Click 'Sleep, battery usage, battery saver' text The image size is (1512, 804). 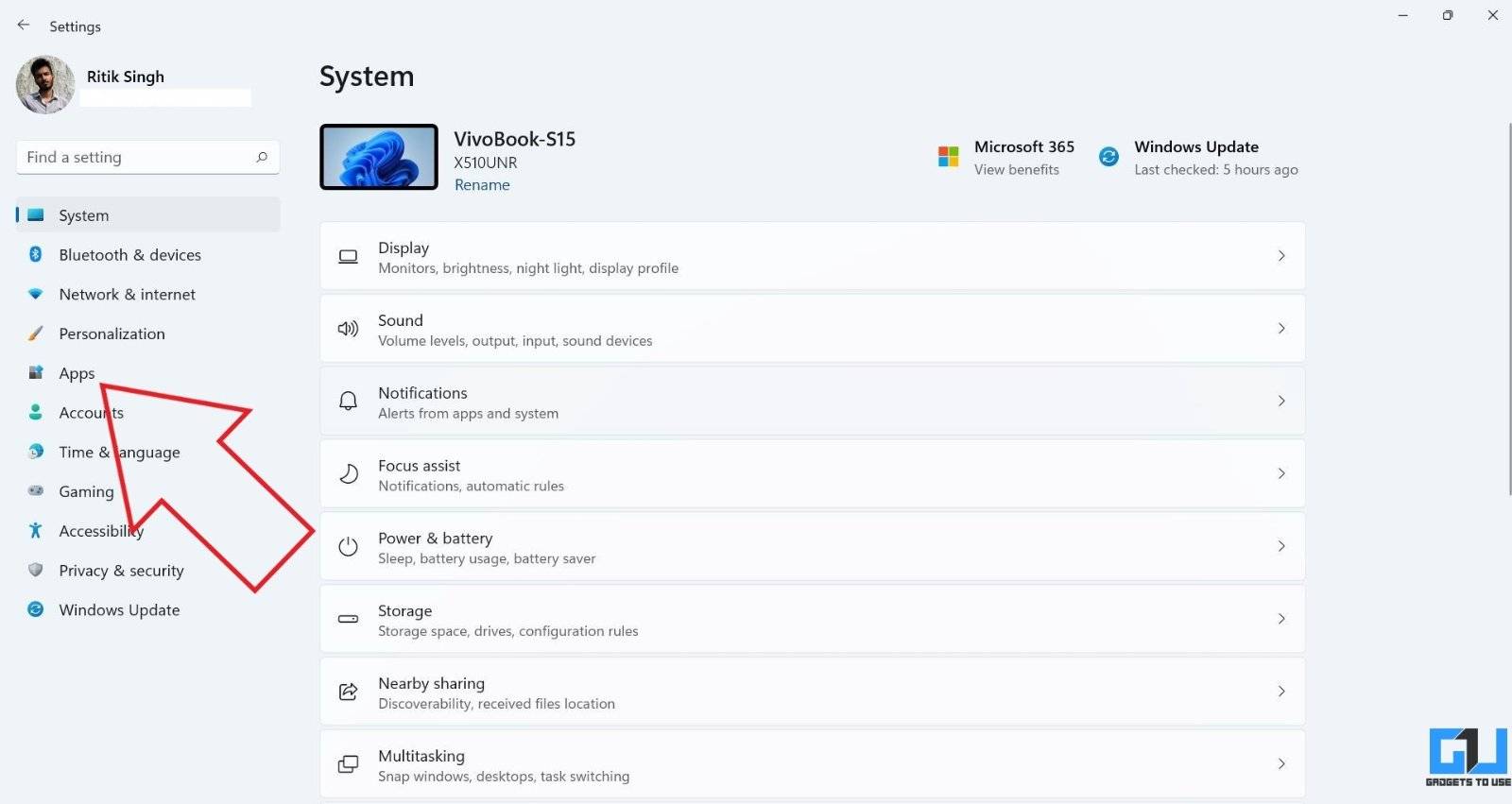[x=487, y=559]
